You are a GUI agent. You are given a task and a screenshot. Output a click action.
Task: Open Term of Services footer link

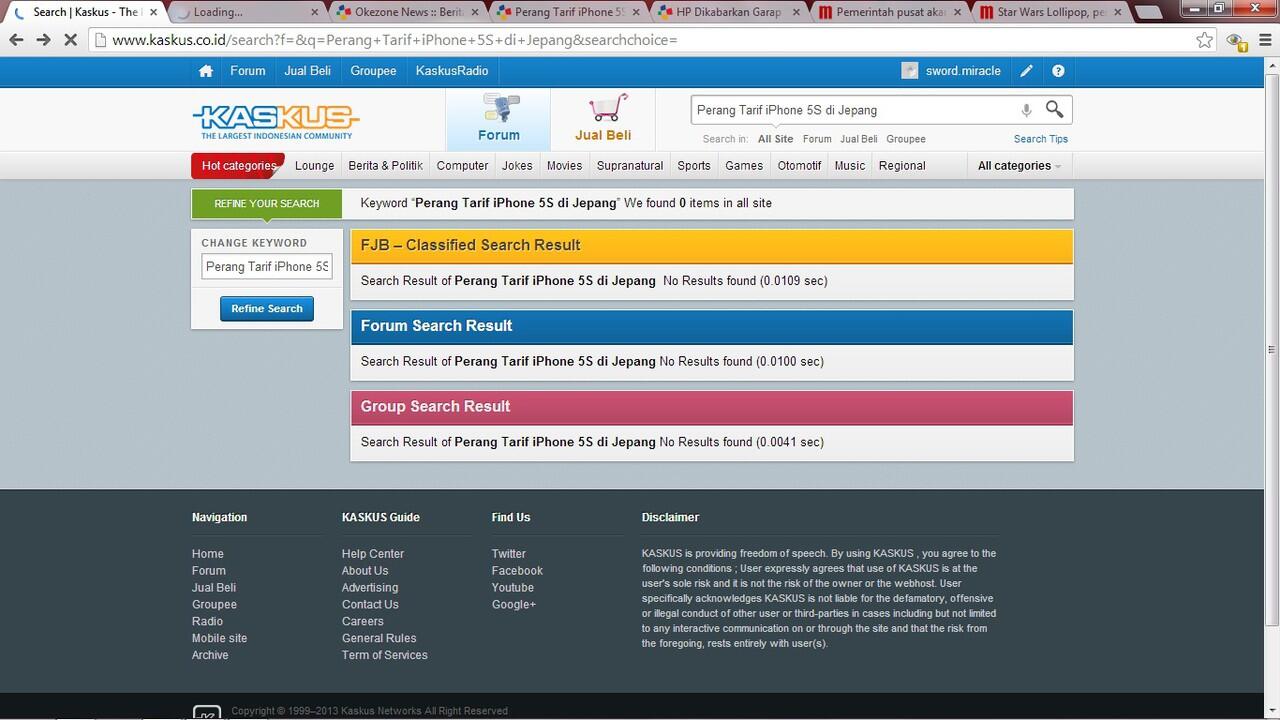pyautogui.click(x=385, y=655)
